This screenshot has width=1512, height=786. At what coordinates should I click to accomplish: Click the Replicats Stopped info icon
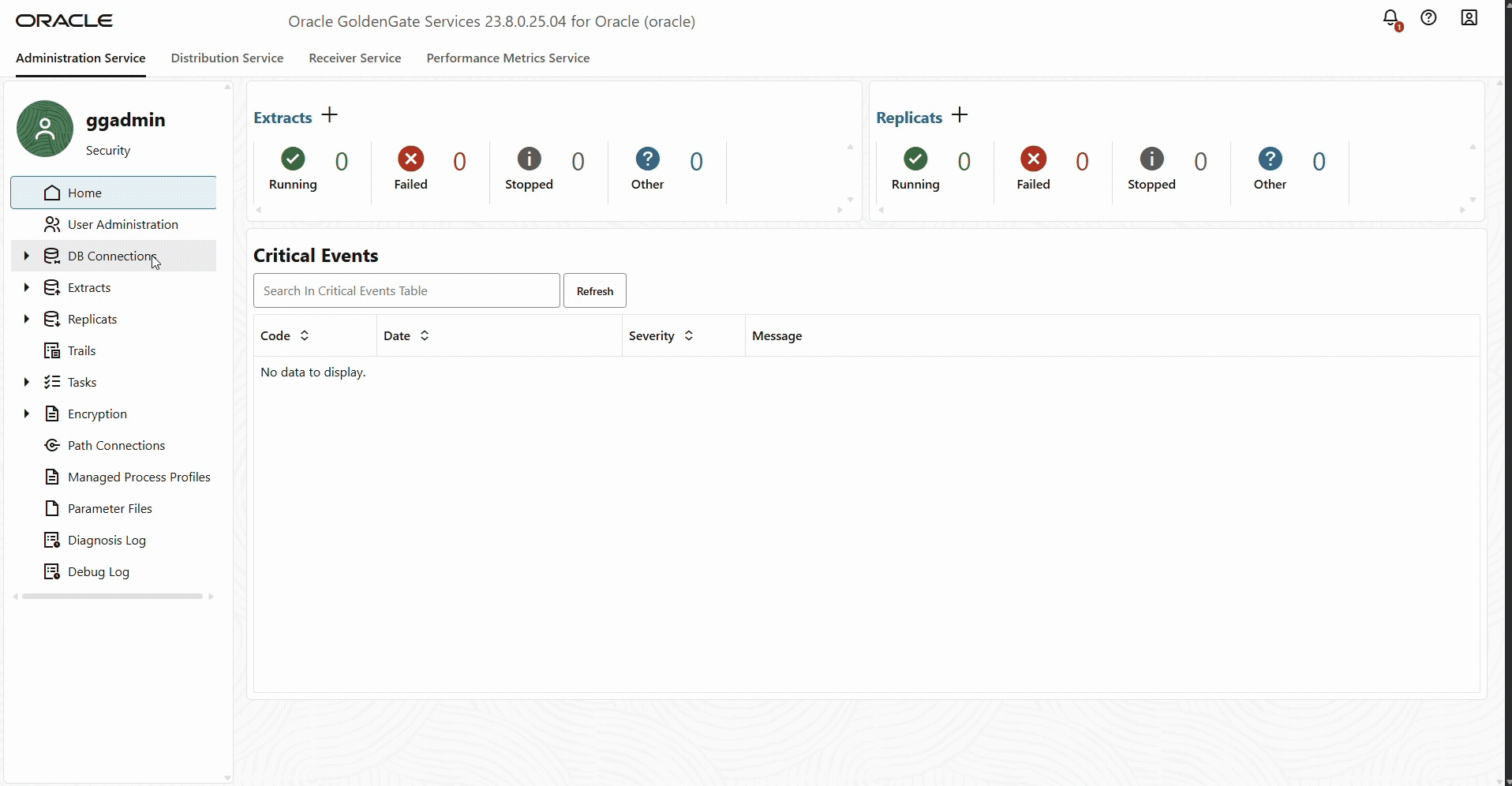[x=1151, y=159]
